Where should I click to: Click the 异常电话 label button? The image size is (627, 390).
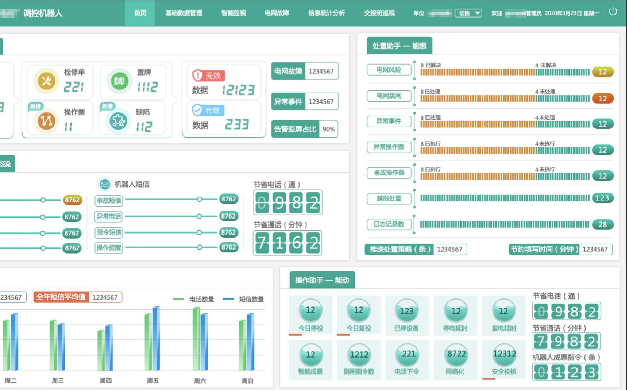[109, 216]
